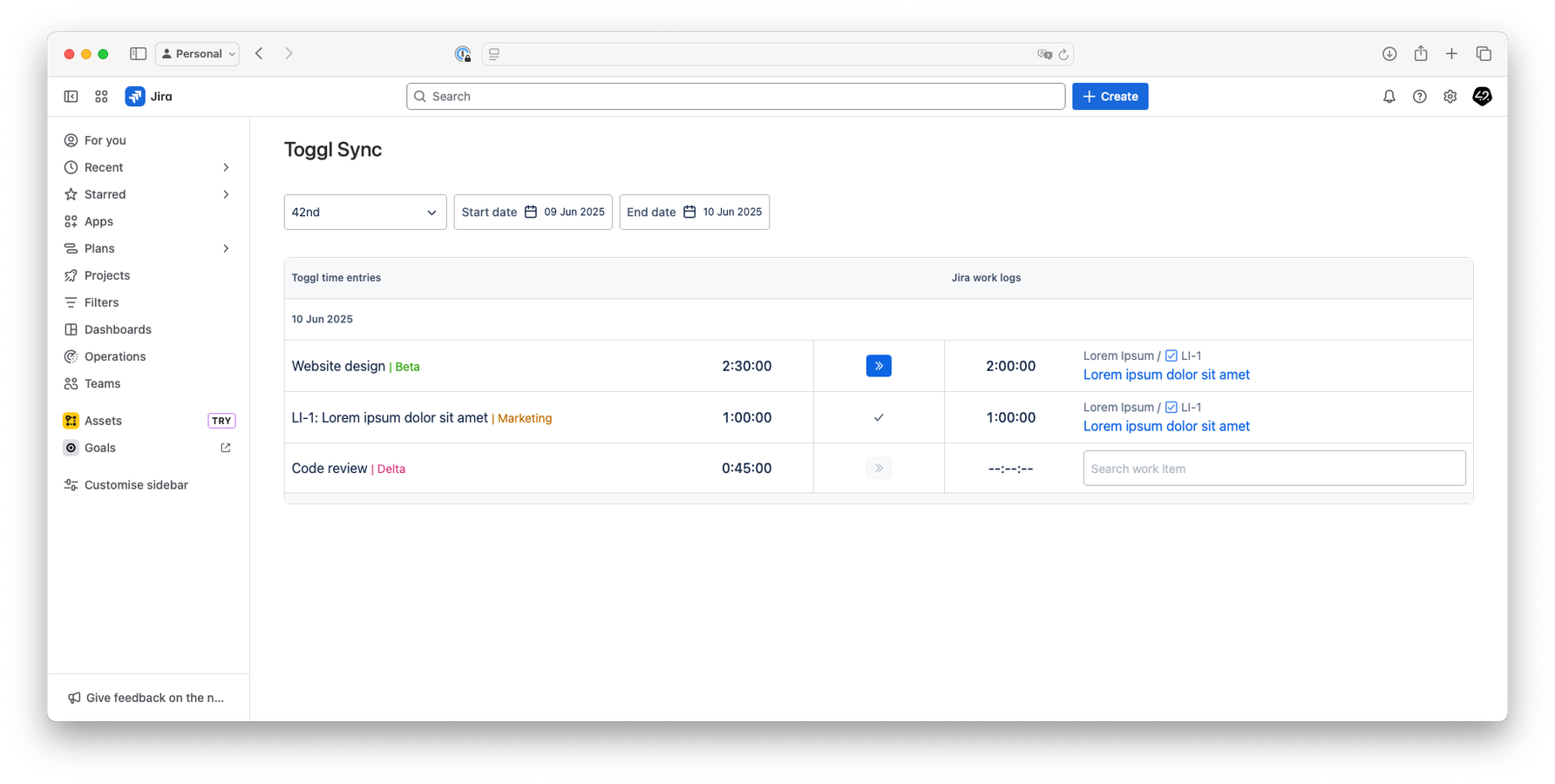
Task: Open Lorem ipsum link in Website design row
Action: click(x=1166, y=375)
